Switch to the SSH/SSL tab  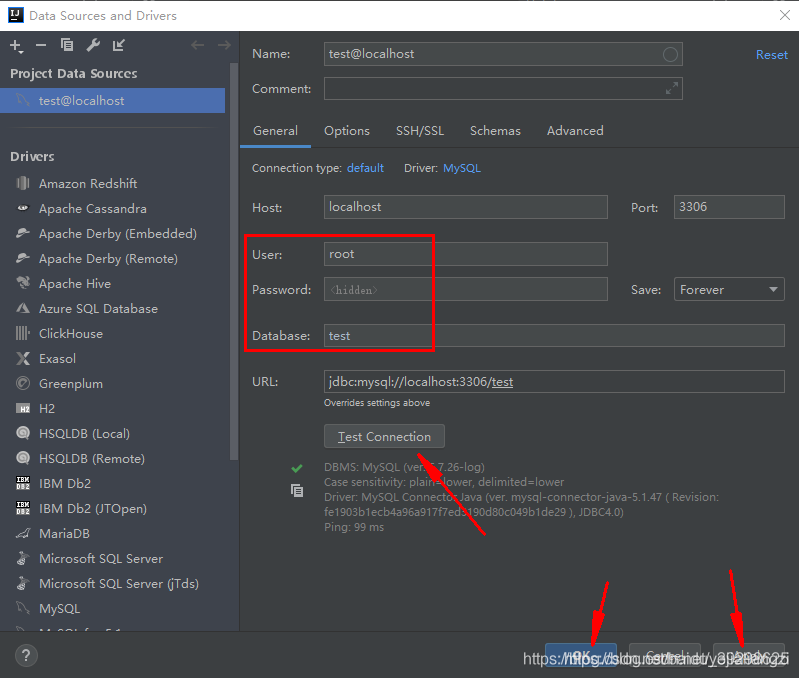419,131
